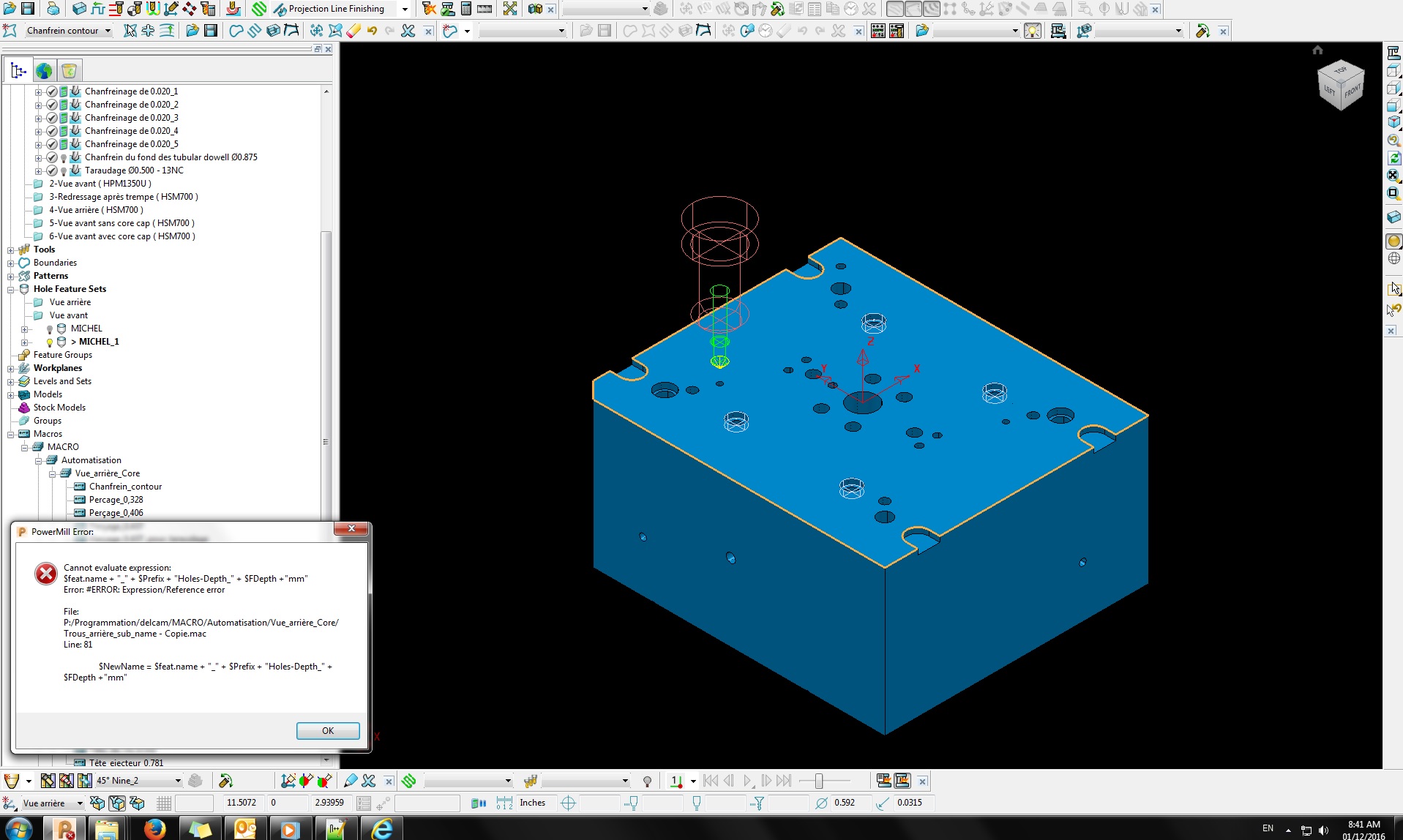The height and width of the screenshot is (840, 1403).
Task: Open the 45° Nine_2 tool dropdown
Action: tap(178, 781)
